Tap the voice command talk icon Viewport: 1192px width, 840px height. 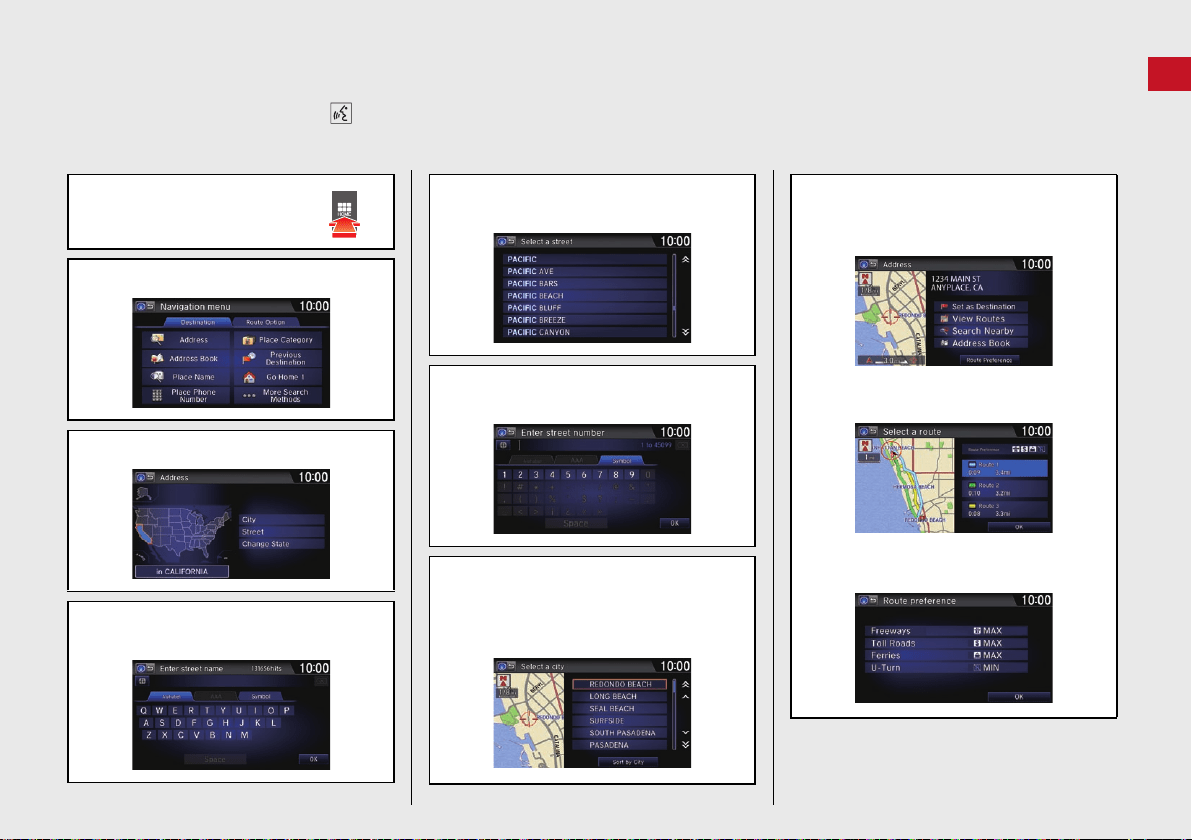tap(341, 113)
